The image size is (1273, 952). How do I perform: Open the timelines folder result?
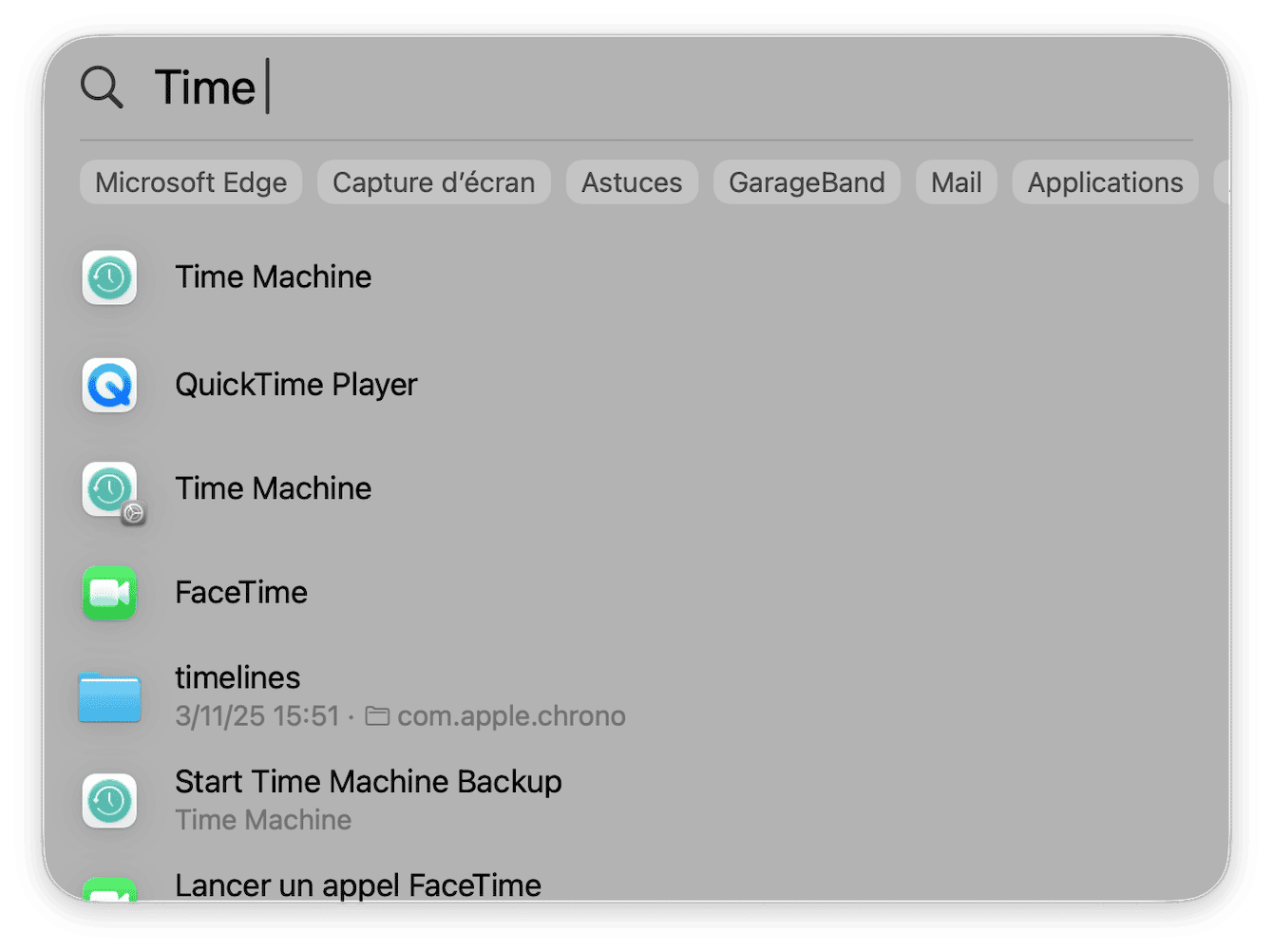pyautogui.click(x=237, y=677)
